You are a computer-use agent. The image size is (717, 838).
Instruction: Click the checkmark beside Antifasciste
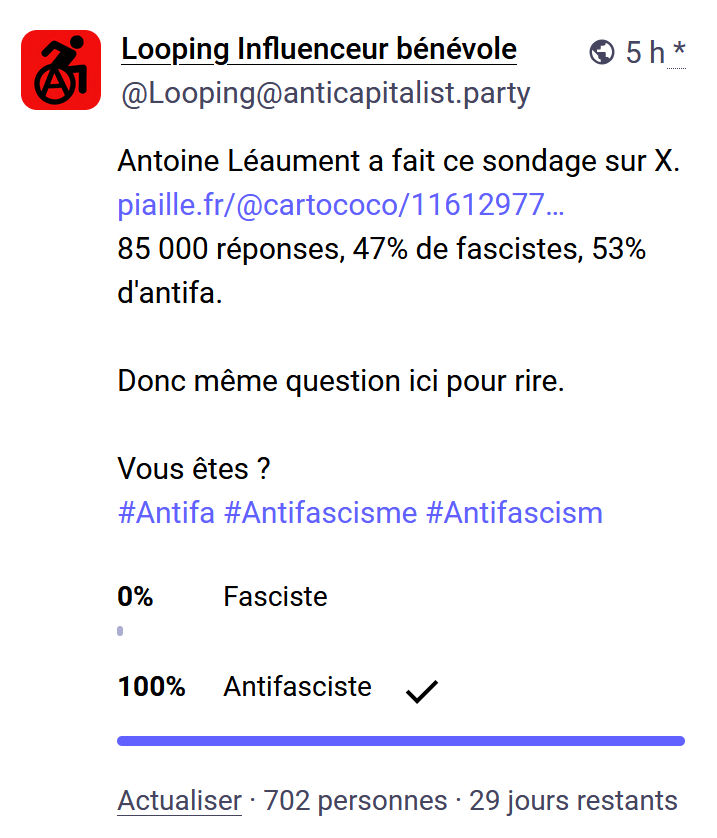[x=422, y=690]
